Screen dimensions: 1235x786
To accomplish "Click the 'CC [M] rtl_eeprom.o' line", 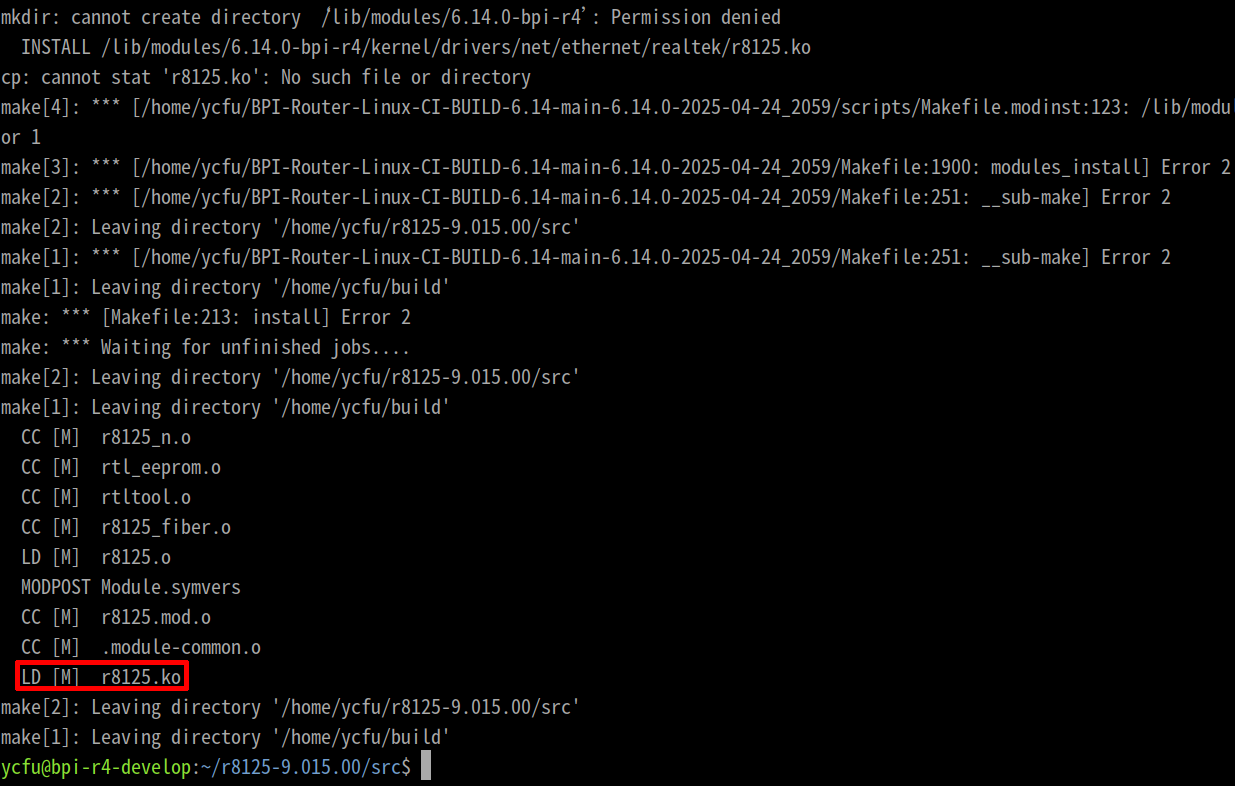I will pos(121,467).
